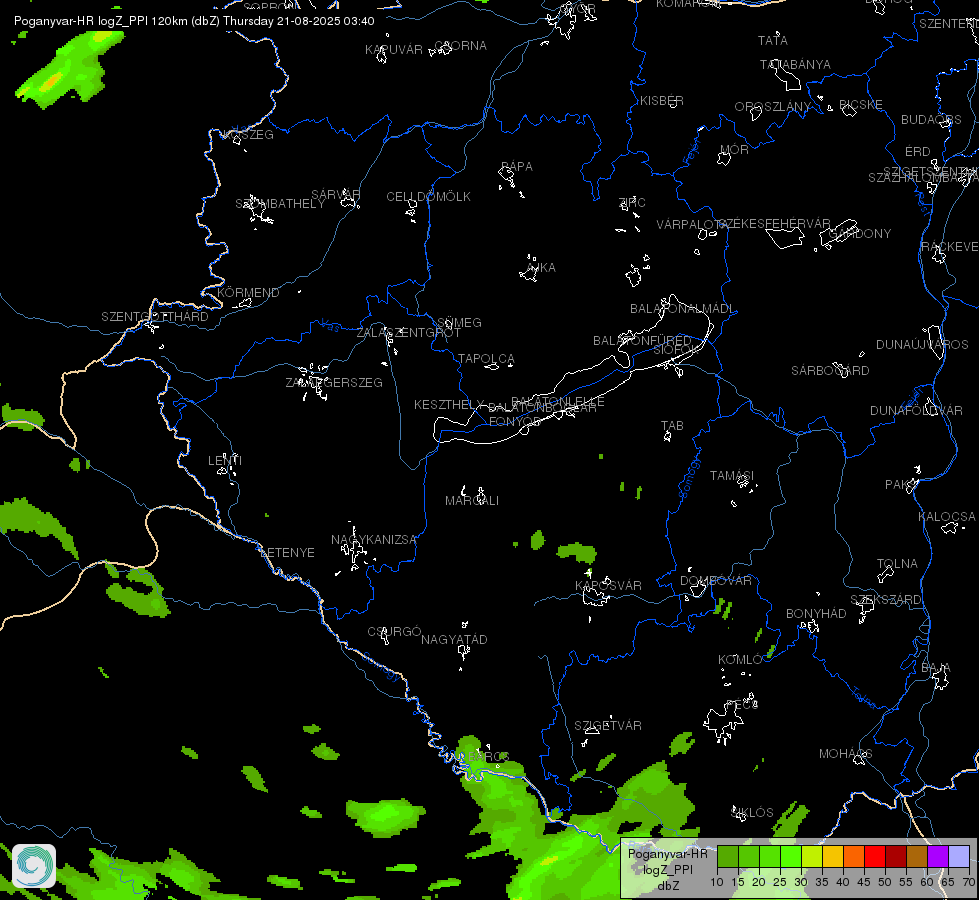Click the BALATONALMÁDI city label
Screen dimensions: 979x900
[681, 309]
